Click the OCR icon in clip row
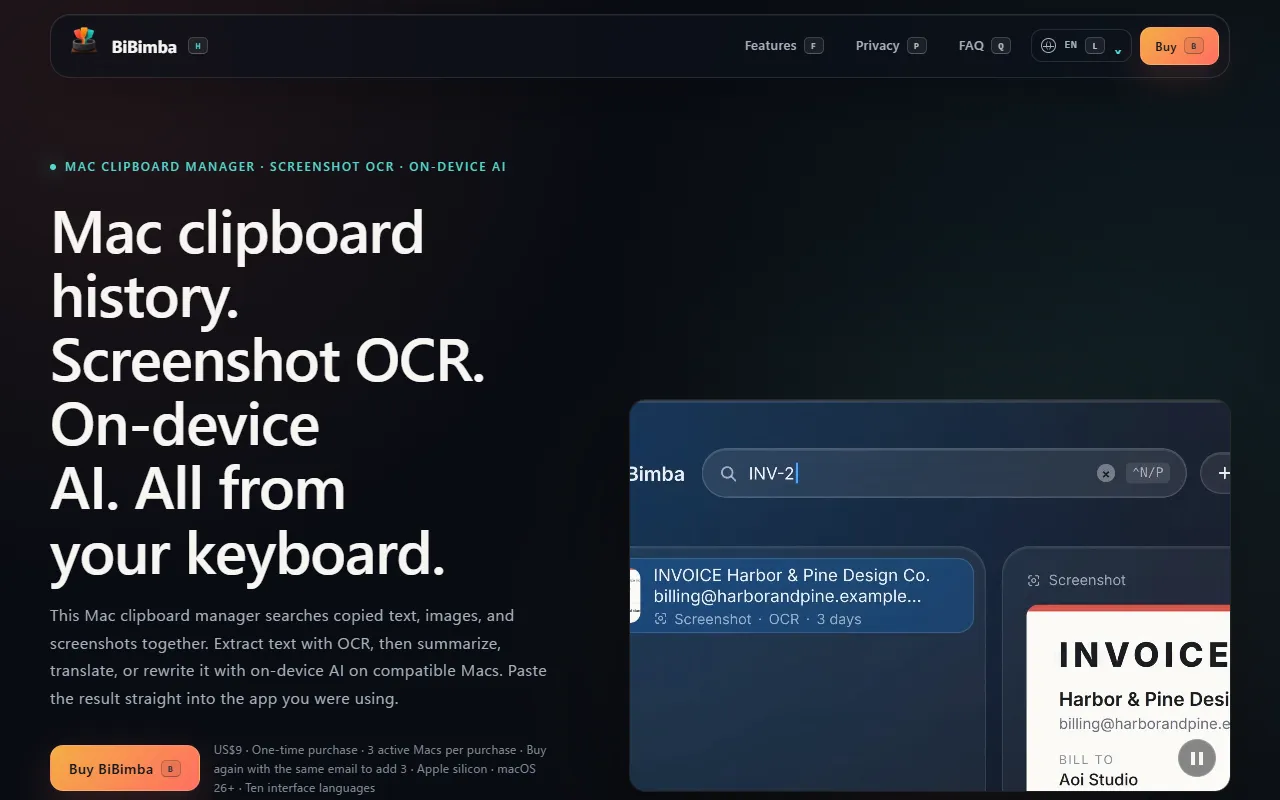The image size is (1280, 800). tap(661, 619)
